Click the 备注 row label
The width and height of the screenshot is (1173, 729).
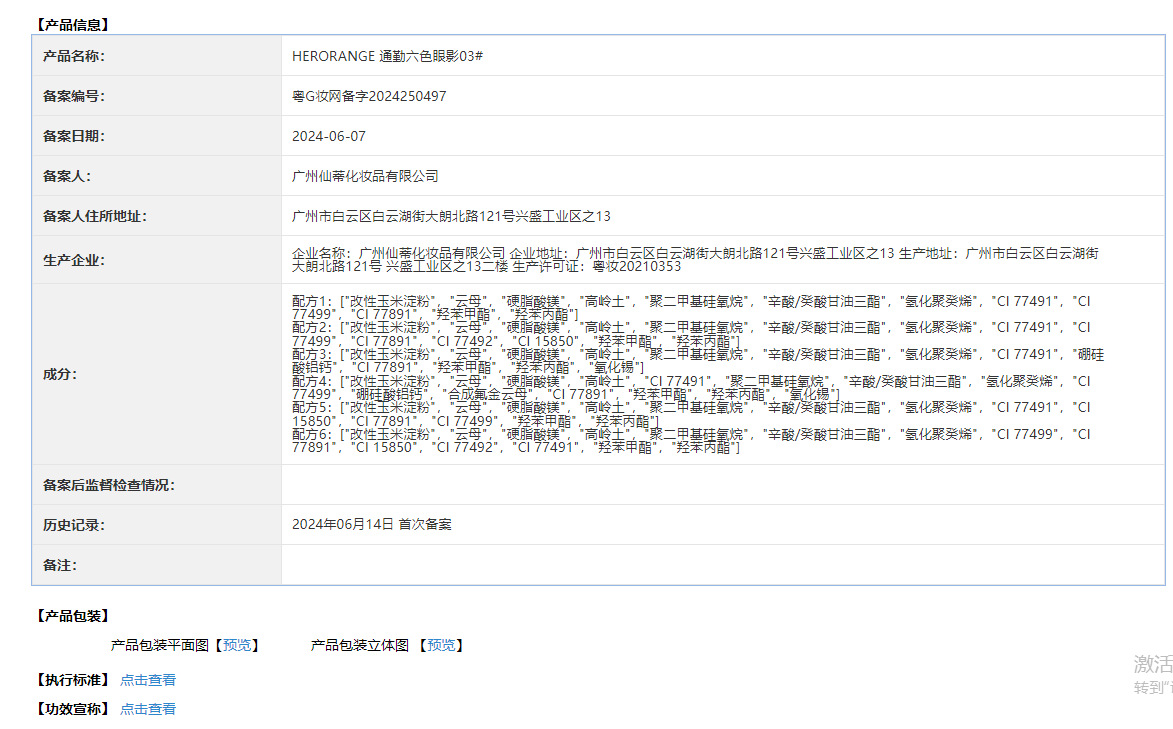[60, 565]
